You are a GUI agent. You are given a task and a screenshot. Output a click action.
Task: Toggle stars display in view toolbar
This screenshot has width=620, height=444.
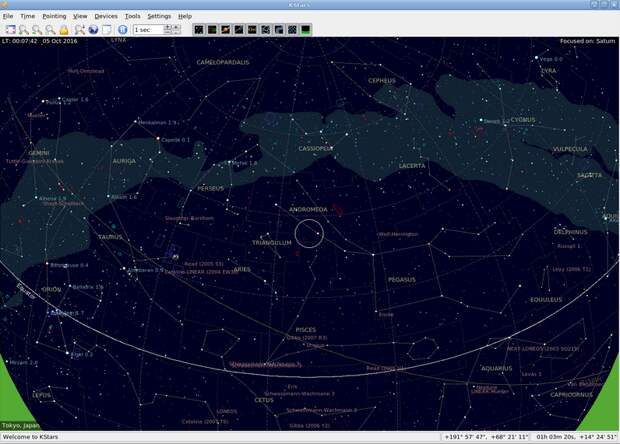click(199, 30)
